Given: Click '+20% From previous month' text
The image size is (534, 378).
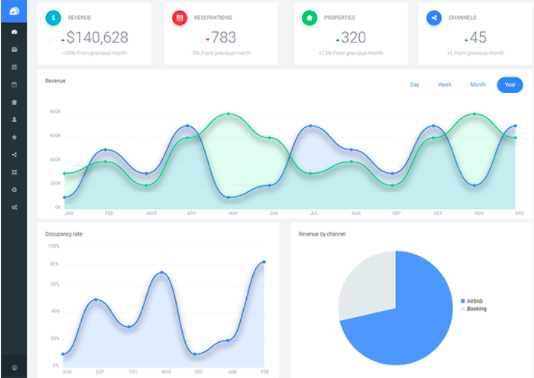Looking at the screenshot, I should (95, 53).
